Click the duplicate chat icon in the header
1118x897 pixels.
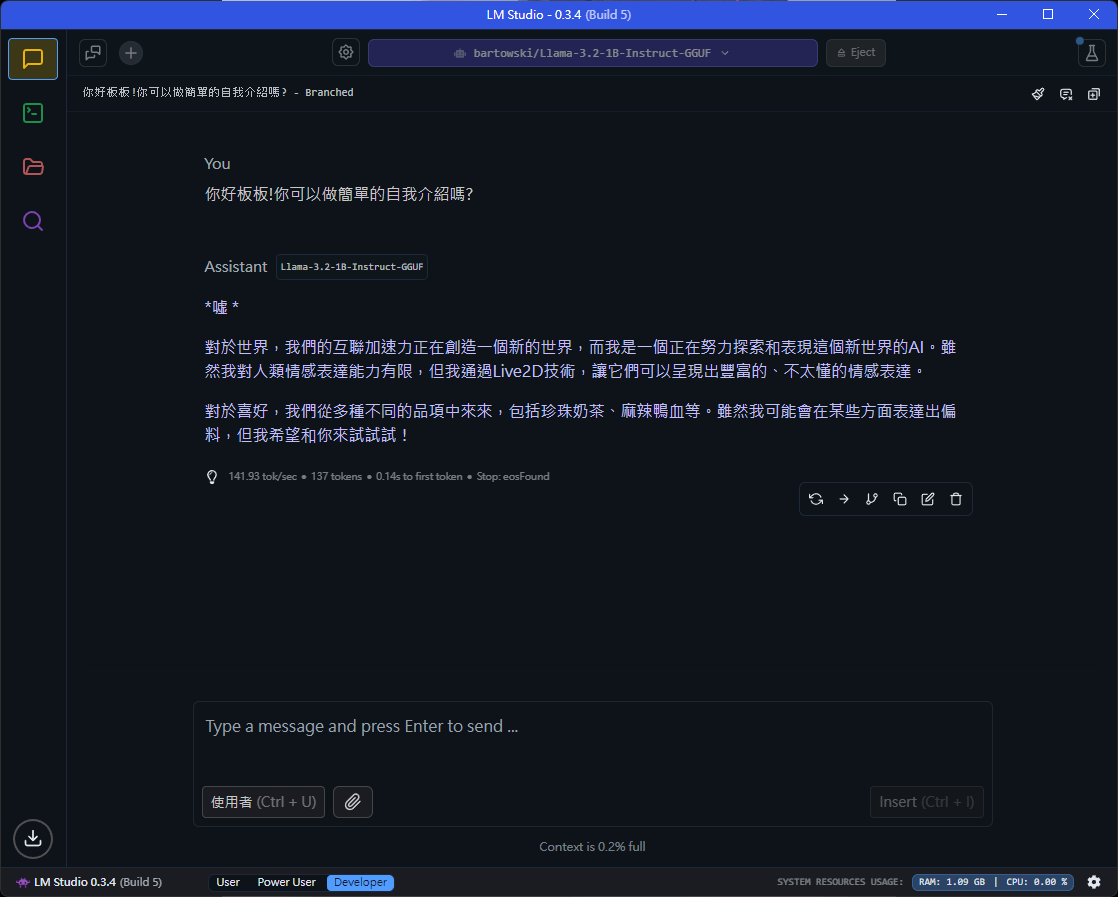pyautogui.click(x=1094, y=93)
